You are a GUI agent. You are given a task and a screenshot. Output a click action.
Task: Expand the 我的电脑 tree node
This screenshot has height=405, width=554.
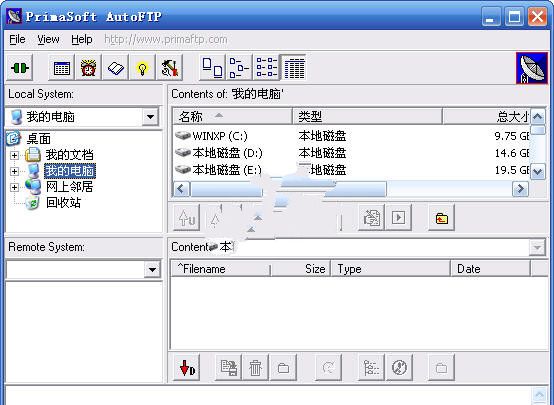pos(14,171)
